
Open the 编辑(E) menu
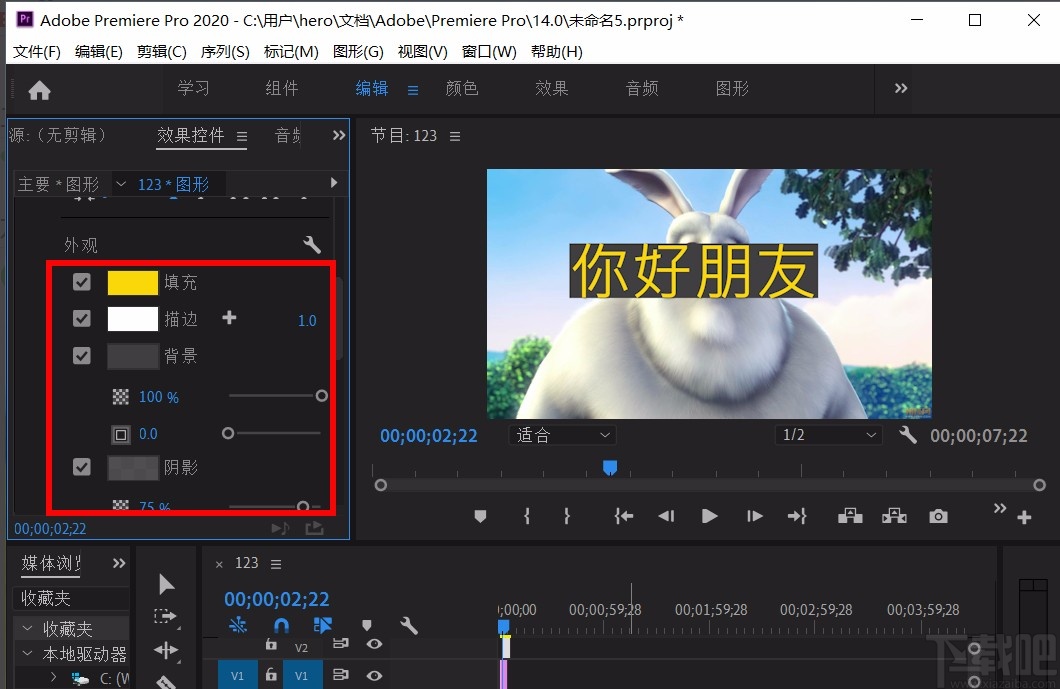pos(99,51)
